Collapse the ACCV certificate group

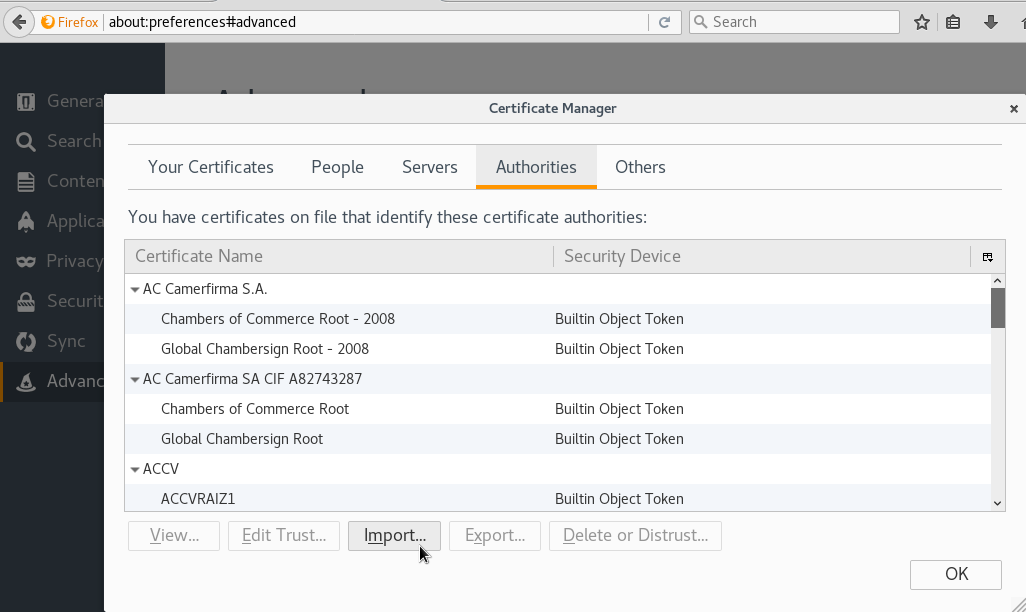(x=135, y=469)
